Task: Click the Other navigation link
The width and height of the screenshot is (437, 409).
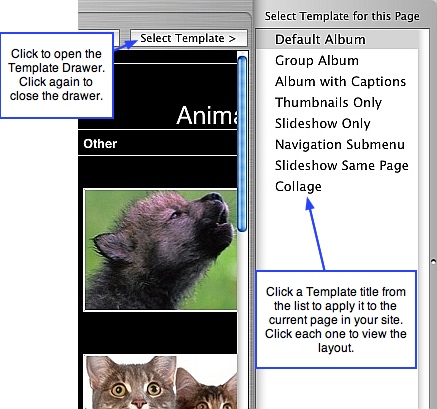Action: [x=100, y=144]
